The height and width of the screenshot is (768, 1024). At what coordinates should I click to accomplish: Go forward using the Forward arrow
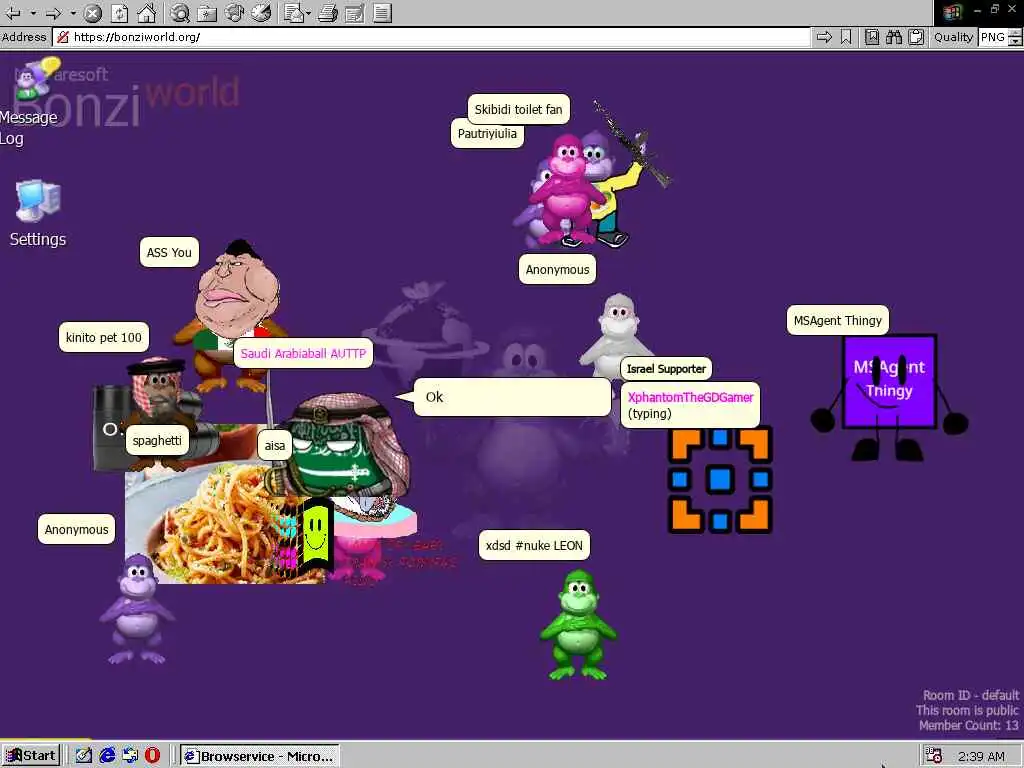click(54, 12)
